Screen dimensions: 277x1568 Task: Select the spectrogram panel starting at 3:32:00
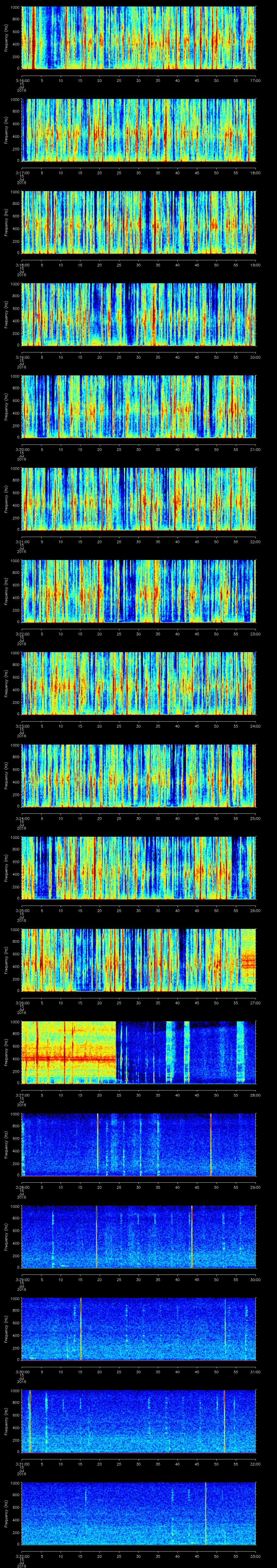pos(139,1513)
